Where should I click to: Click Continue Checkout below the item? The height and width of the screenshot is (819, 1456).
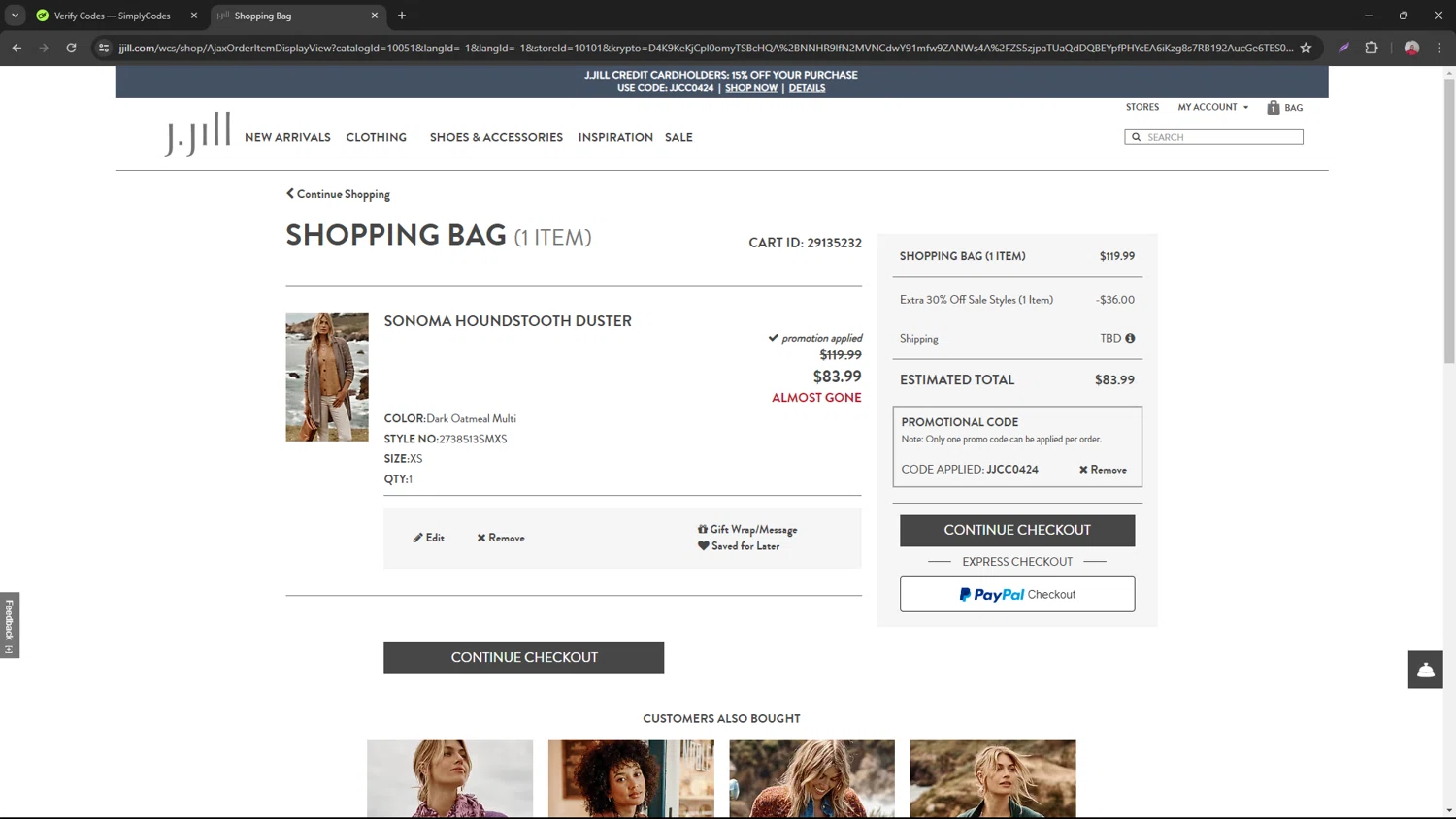524,658
